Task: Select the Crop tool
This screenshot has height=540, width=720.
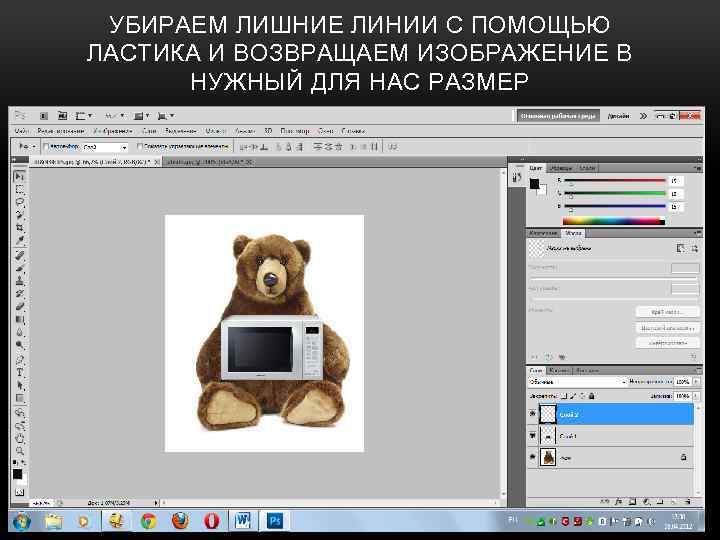Action: tap(19, 228)
